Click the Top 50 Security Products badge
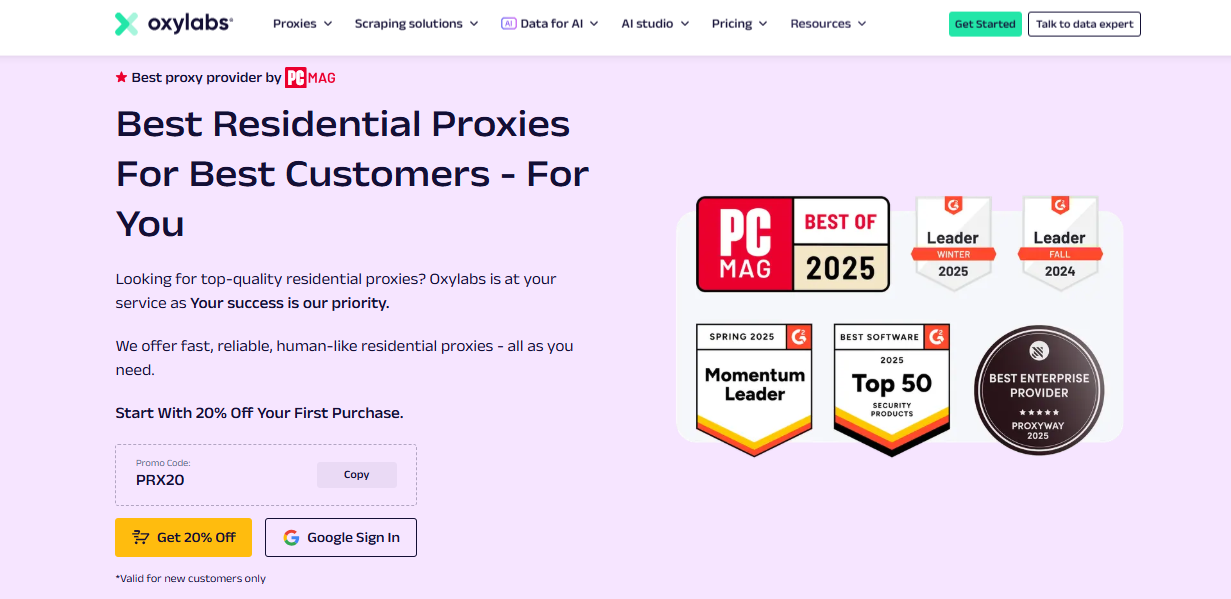 pos(892,390)
